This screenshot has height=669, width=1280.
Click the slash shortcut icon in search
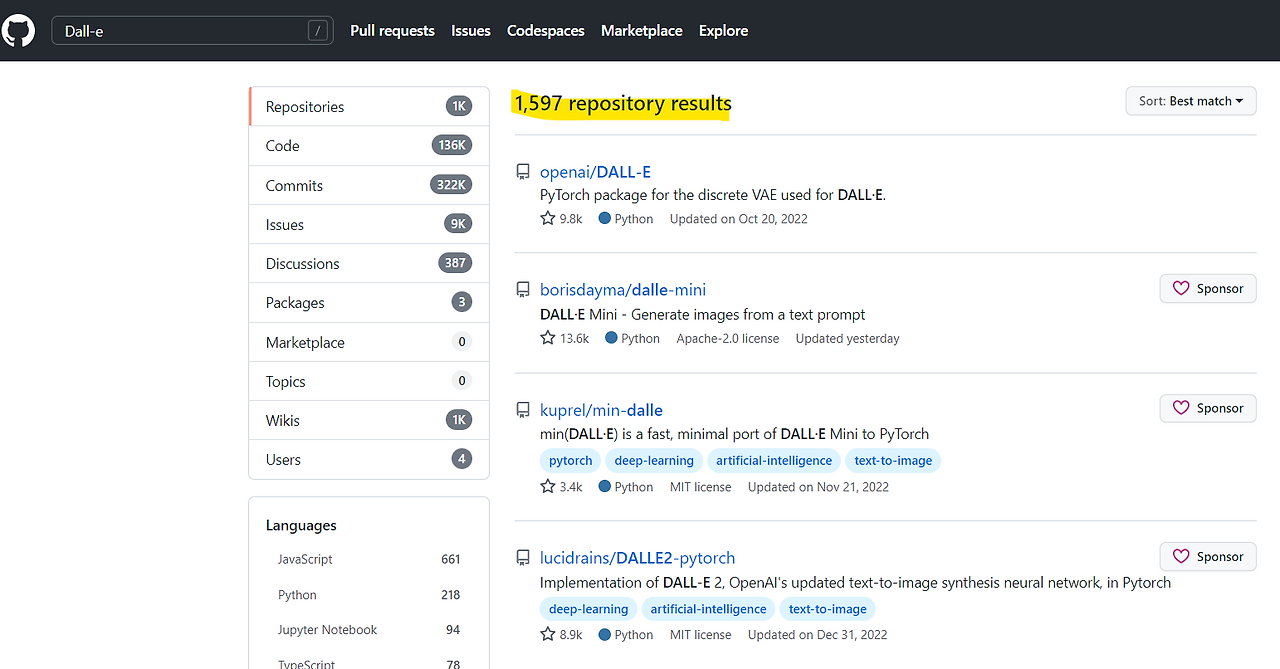pos(318,31)
